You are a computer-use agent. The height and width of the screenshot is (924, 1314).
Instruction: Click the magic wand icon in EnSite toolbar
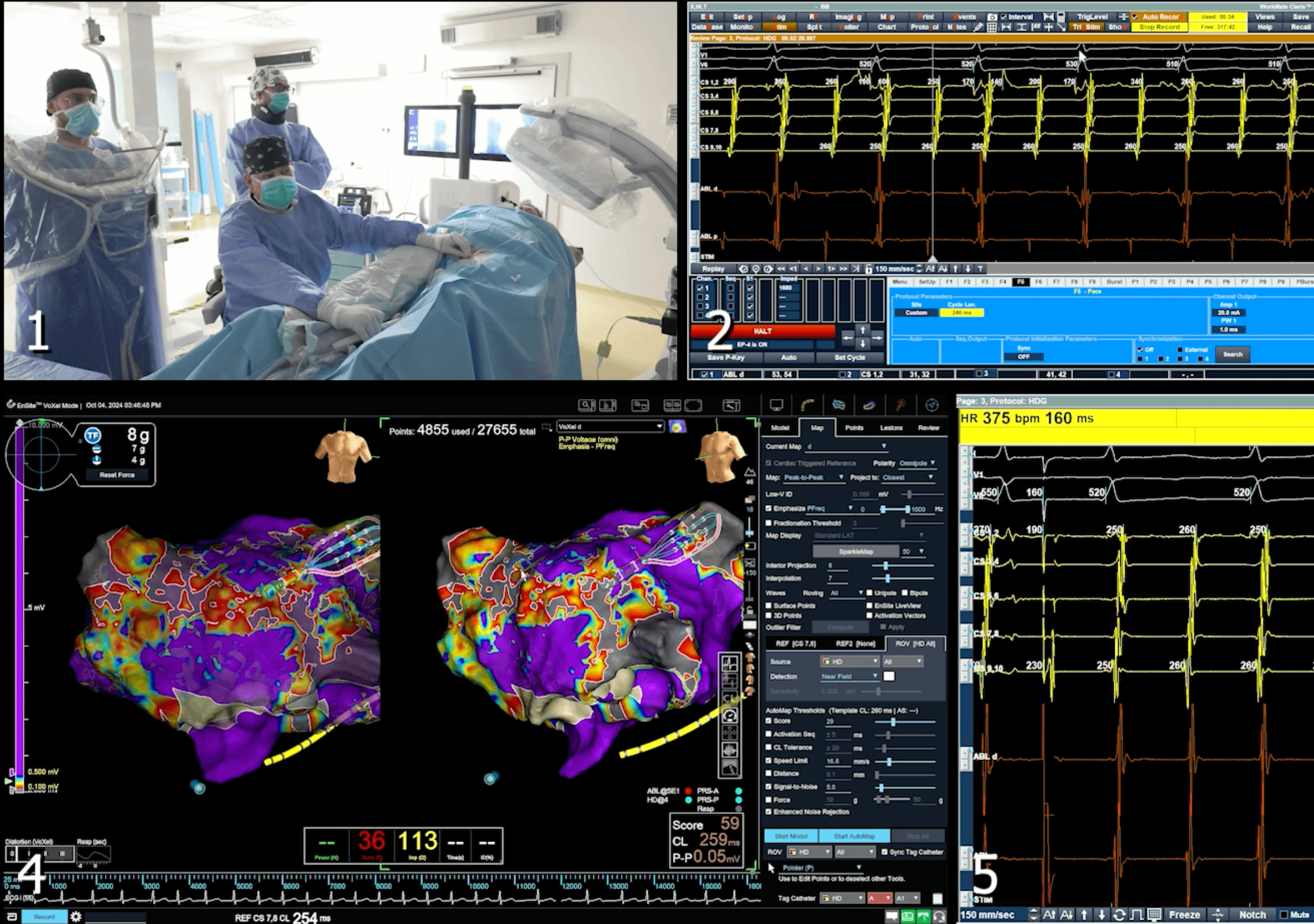(x=900, y=405)
